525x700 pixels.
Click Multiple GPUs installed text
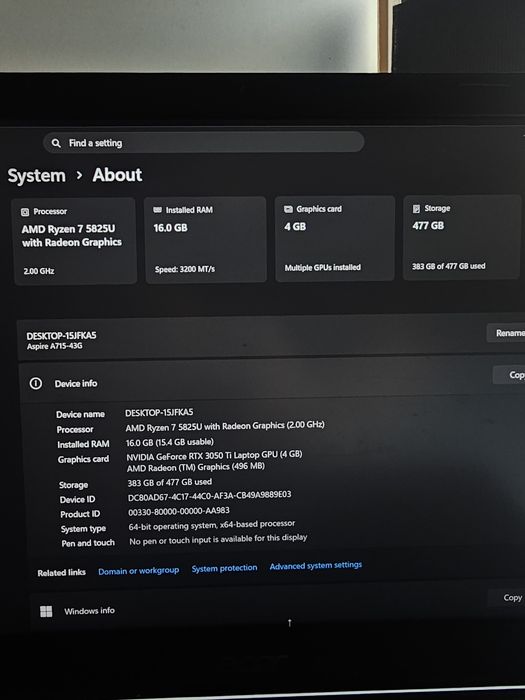323,267
